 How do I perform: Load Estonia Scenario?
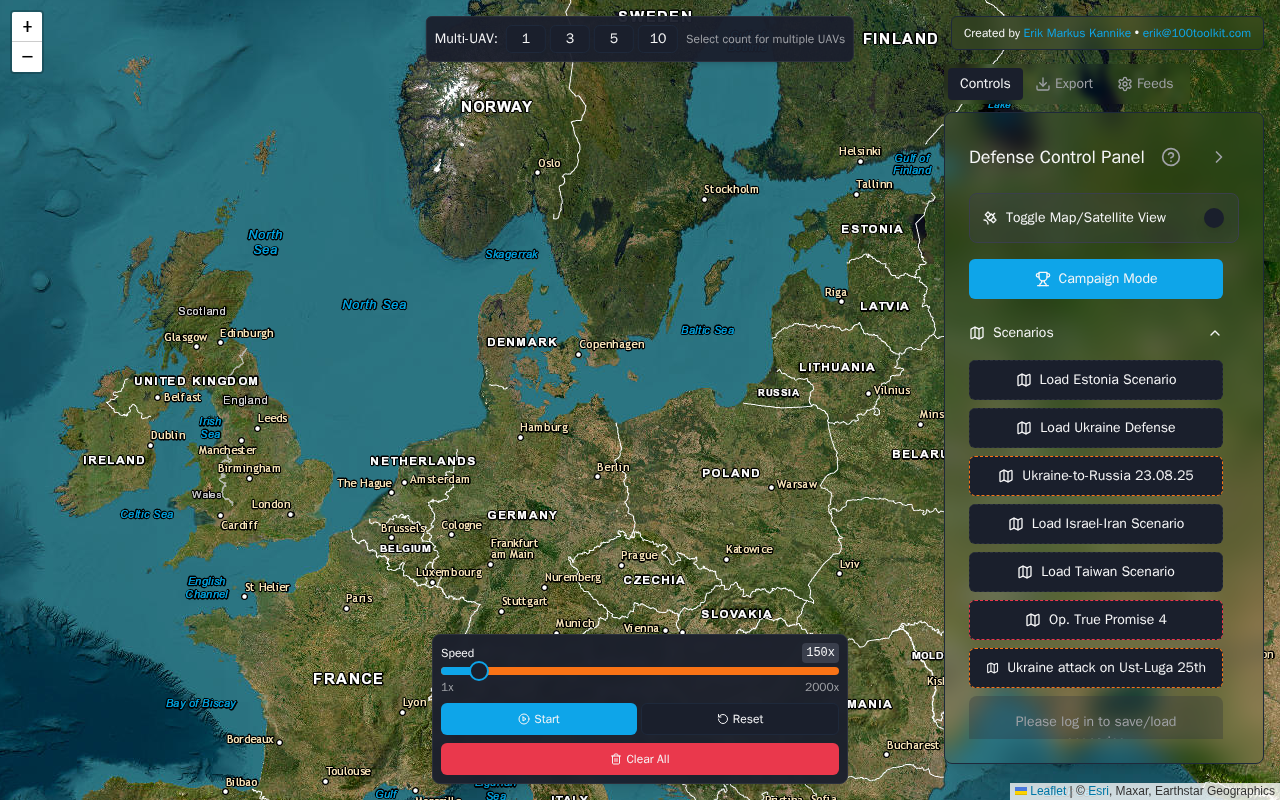[x=1095, y=380]
